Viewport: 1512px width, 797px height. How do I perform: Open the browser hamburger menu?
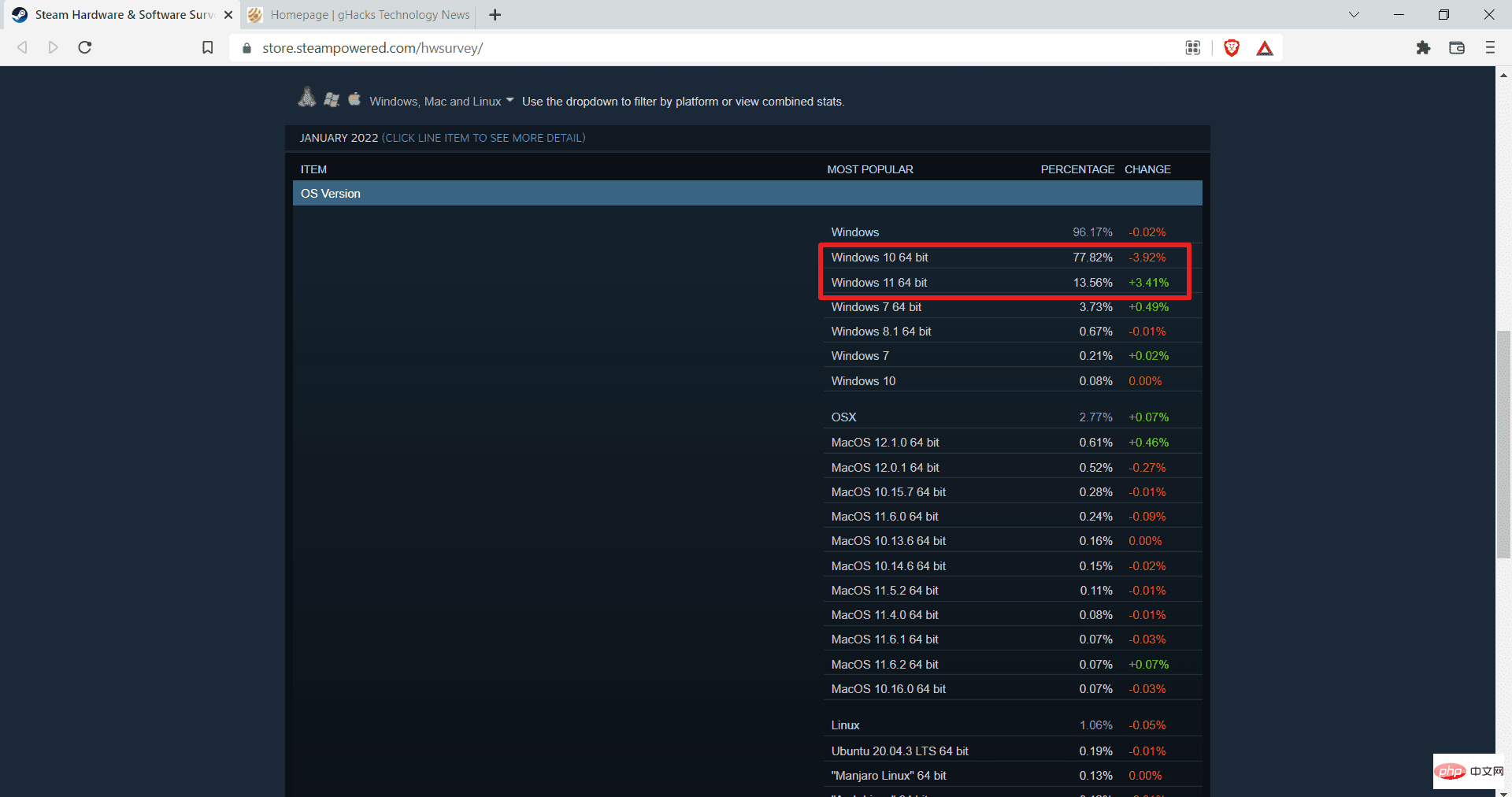click(1490, 48)
